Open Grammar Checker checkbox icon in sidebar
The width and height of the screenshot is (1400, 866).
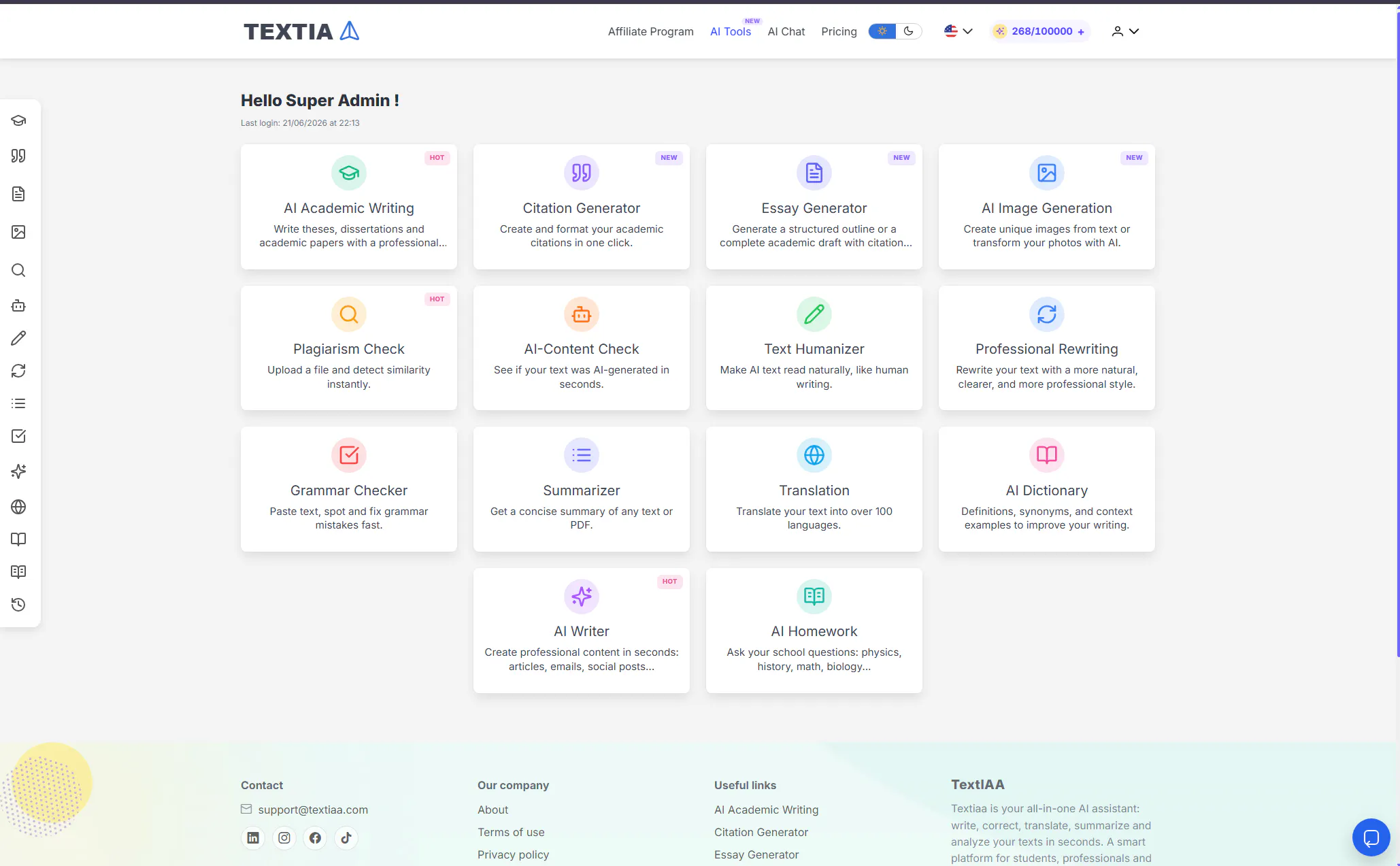(18, 436)
